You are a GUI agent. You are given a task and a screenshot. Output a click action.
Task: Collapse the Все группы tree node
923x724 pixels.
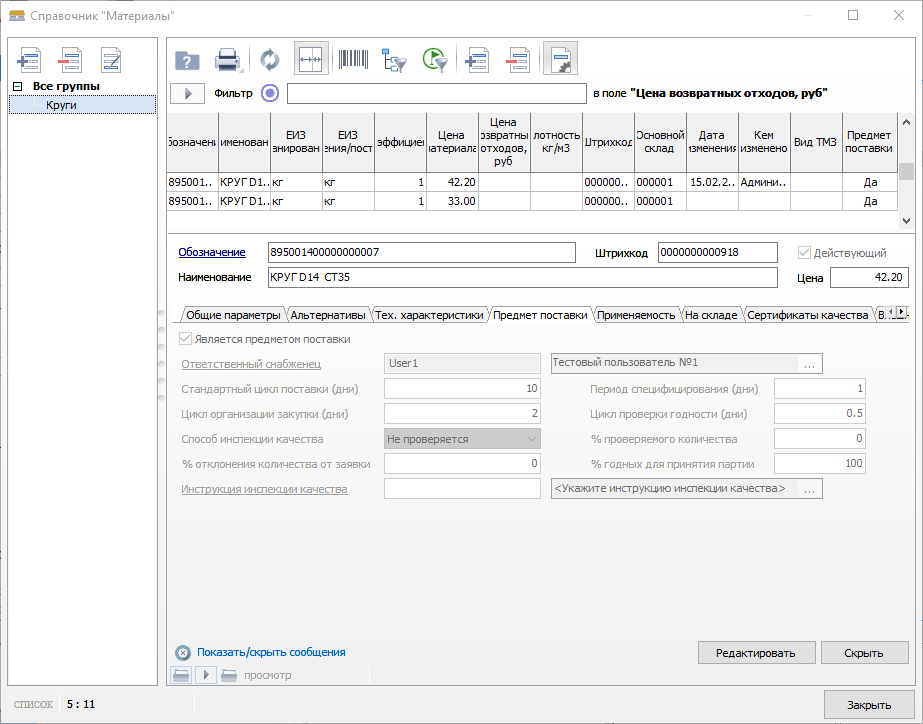pyautogui.click(x=17, y=87)
